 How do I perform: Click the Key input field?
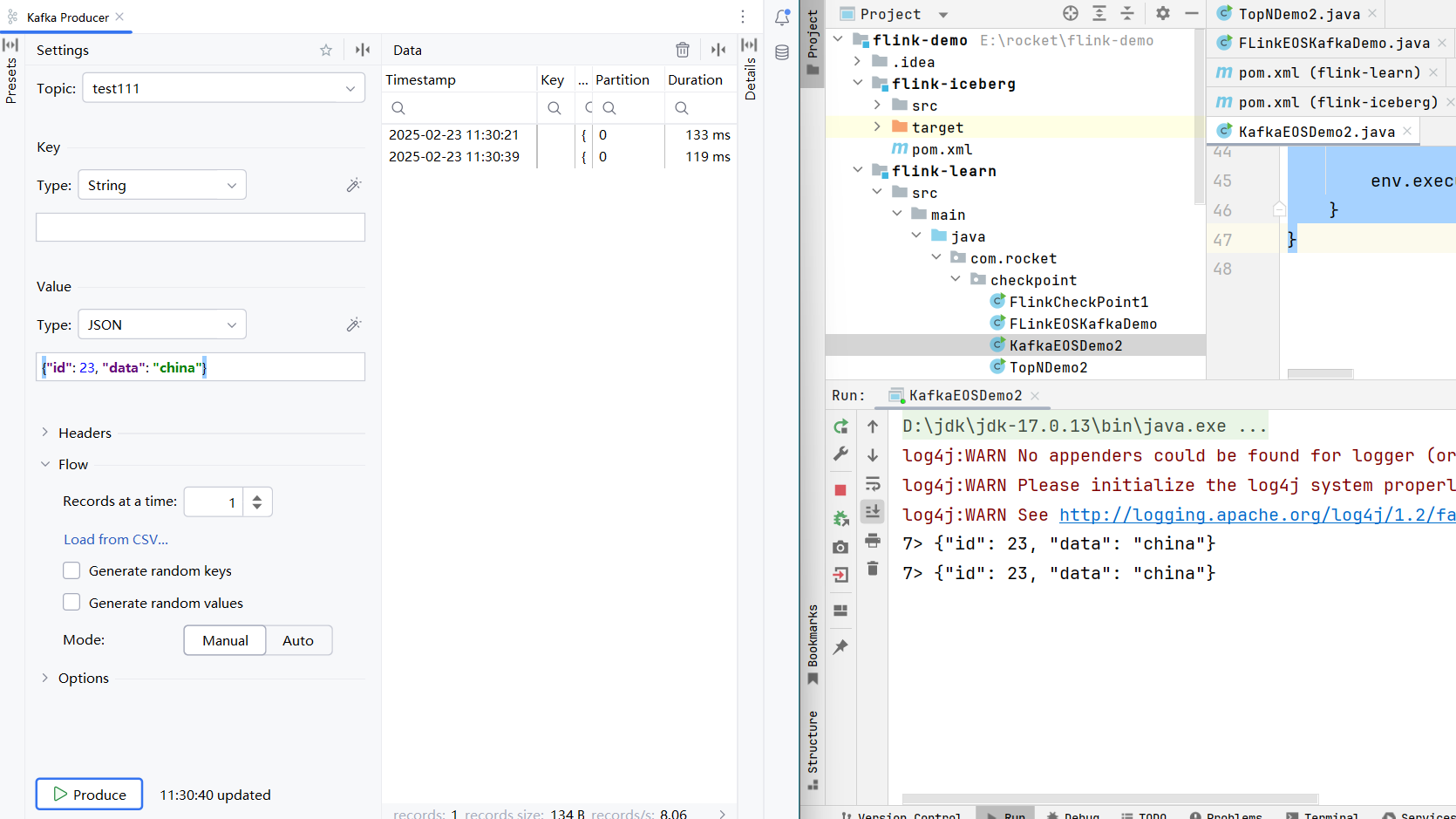coord(201,227)
